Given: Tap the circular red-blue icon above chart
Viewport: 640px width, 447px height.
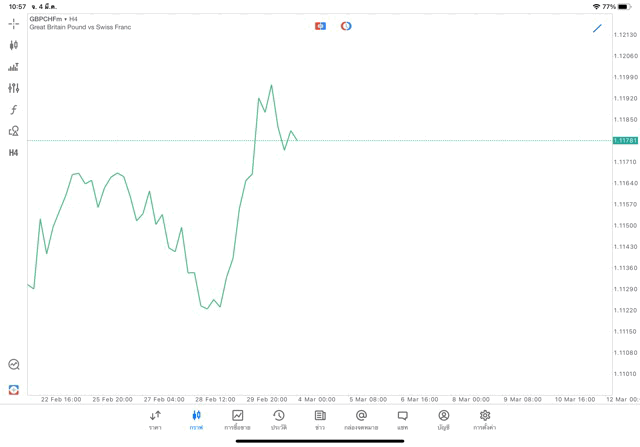Looking at the screenshot, I should pos(346,26).
